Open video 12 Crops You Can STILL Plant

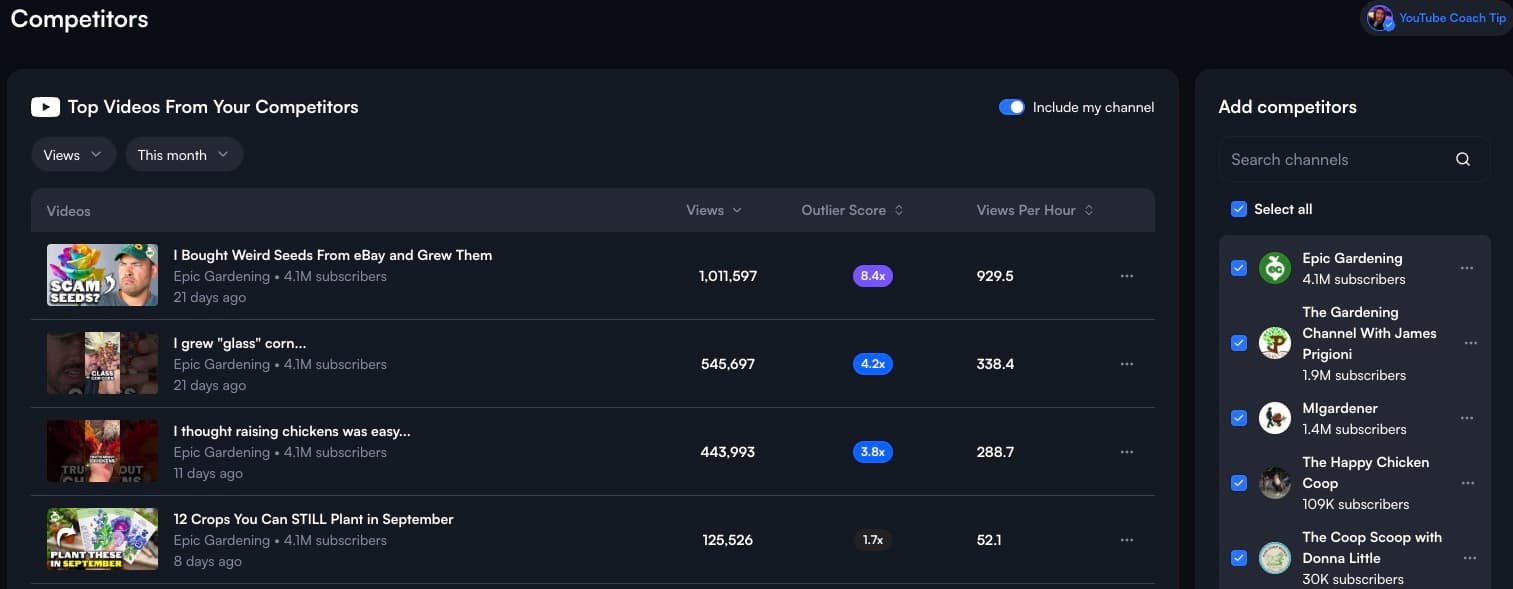313,519
